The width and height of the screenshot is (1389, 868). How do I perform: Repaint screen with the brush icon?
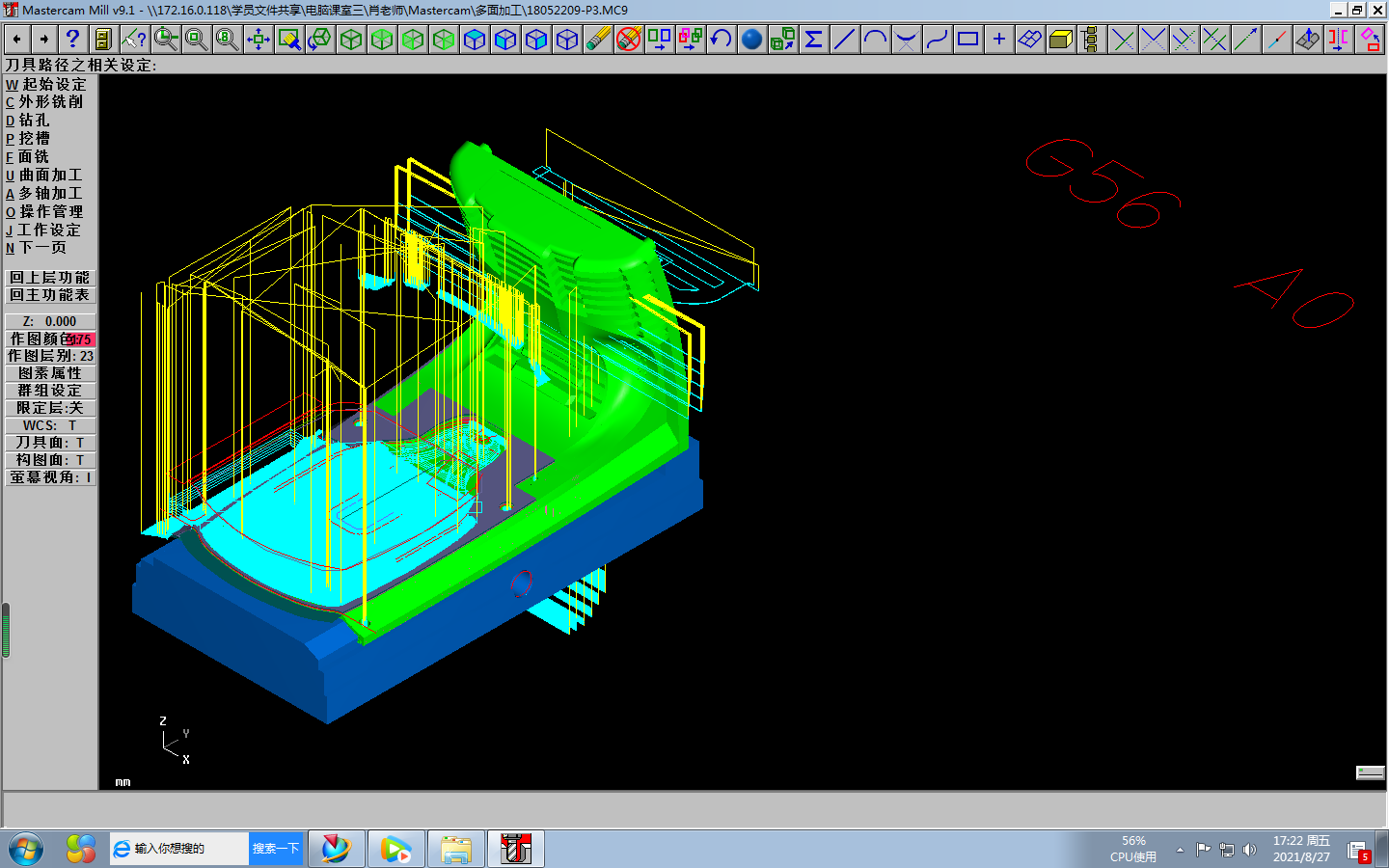pos(289,40)
